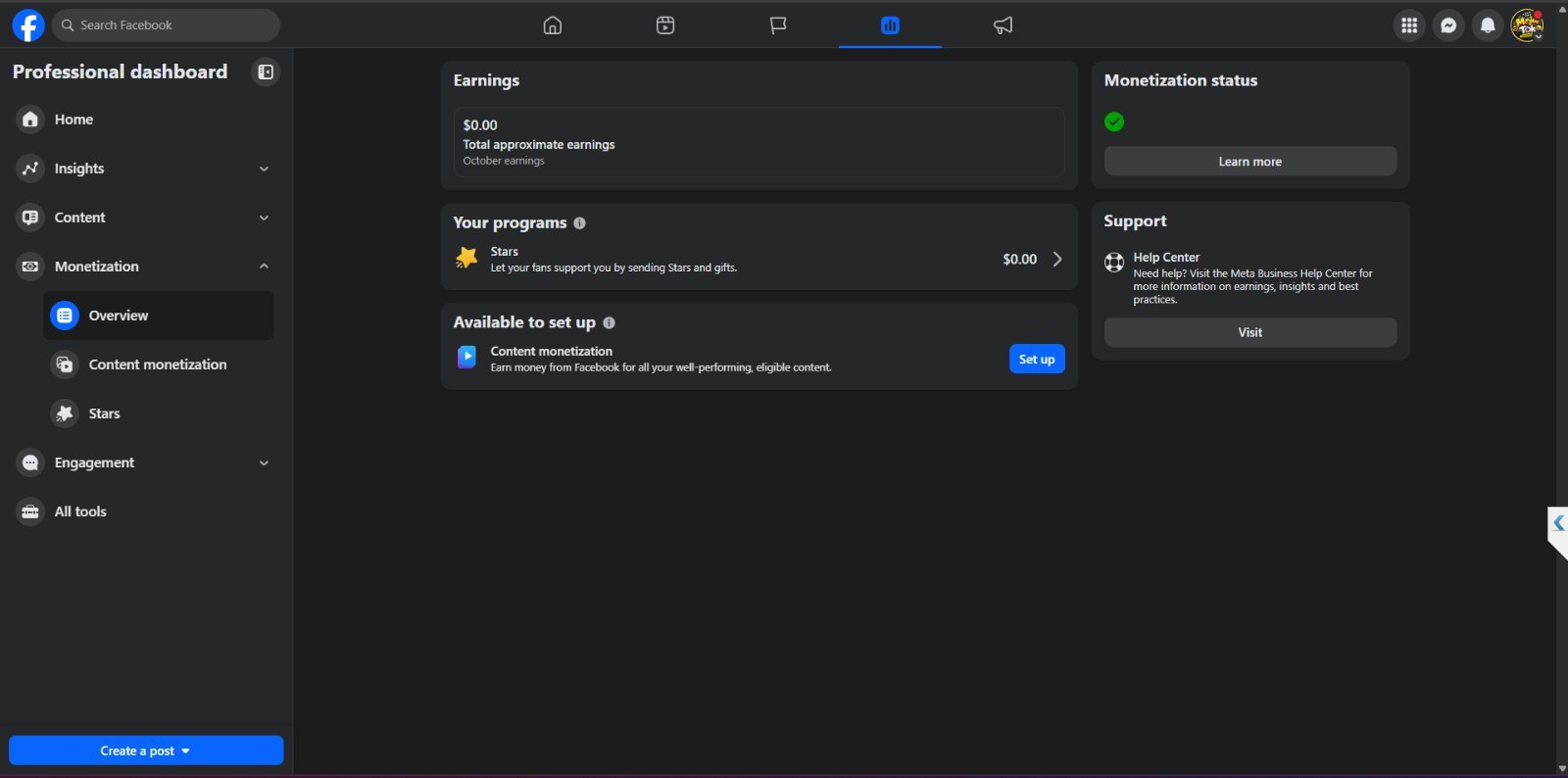Viewport: 1568px width, 778px height.
Task: Click the Stars program star icon
Action: (x=466, y=259)
